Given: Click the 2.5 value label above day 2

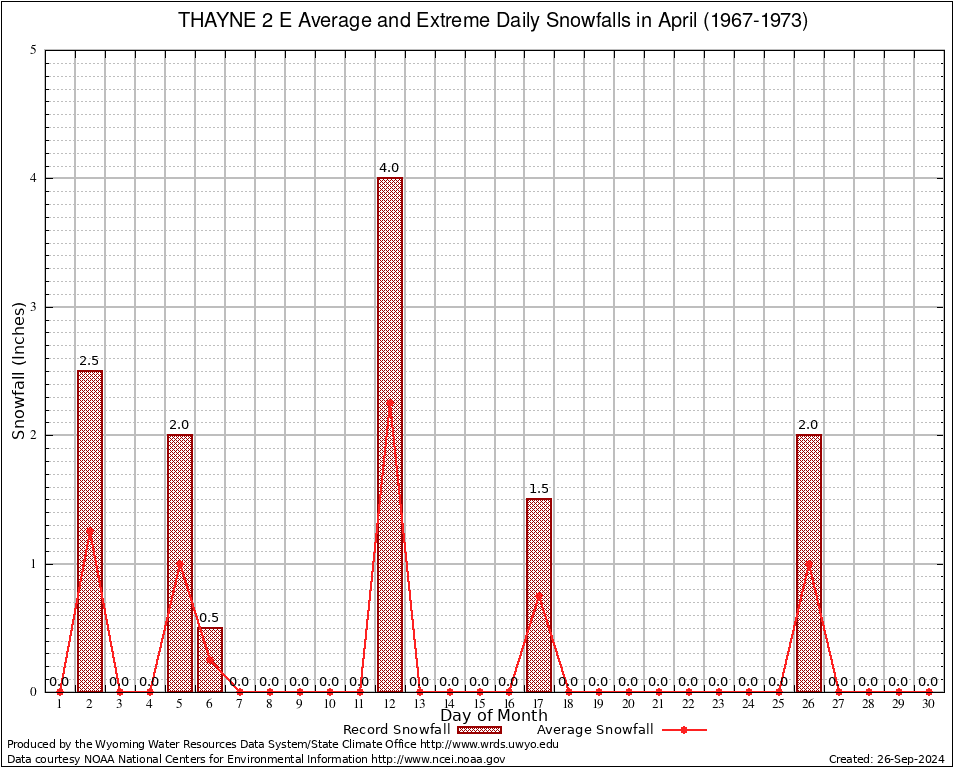Looking at the screenshot, I should pos(89,361).
